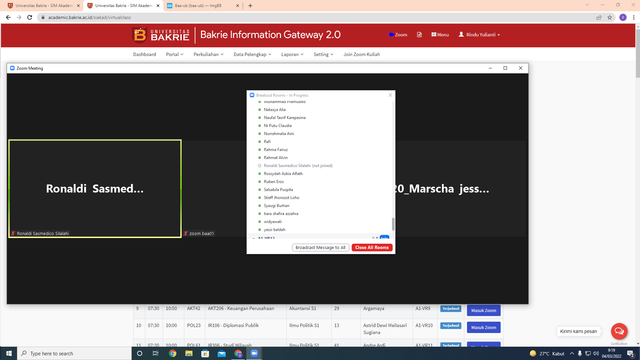This screenshot has width=640, height=360.
Task: Open the Chrome tab search chevron
Action: point(587,5)
